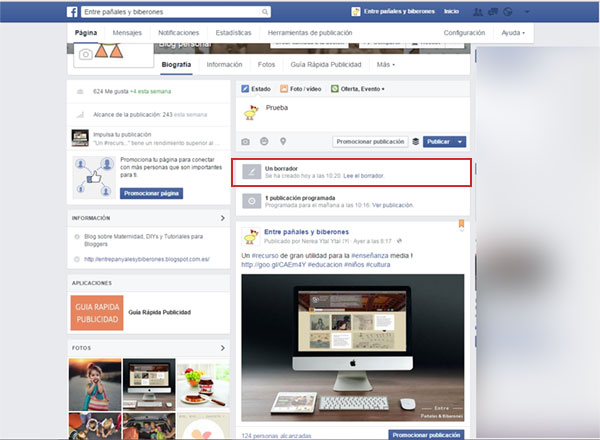Click the Promocionar página button
Viewport: 600px width, 440px height.
click(152, 193)
